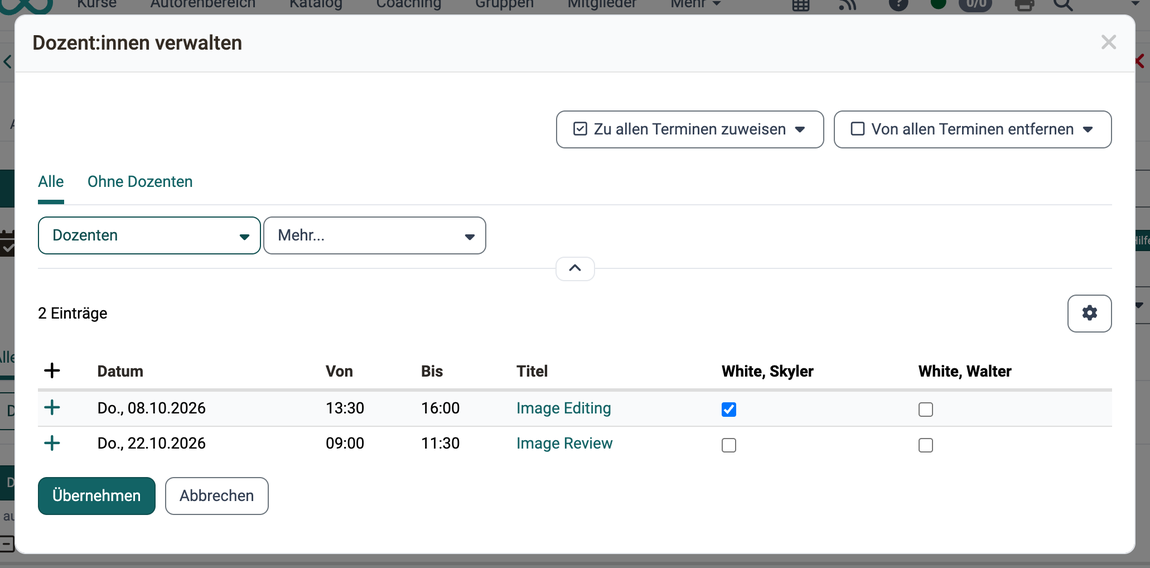
Task: Open the Image Review link
Action: [565, 443]
